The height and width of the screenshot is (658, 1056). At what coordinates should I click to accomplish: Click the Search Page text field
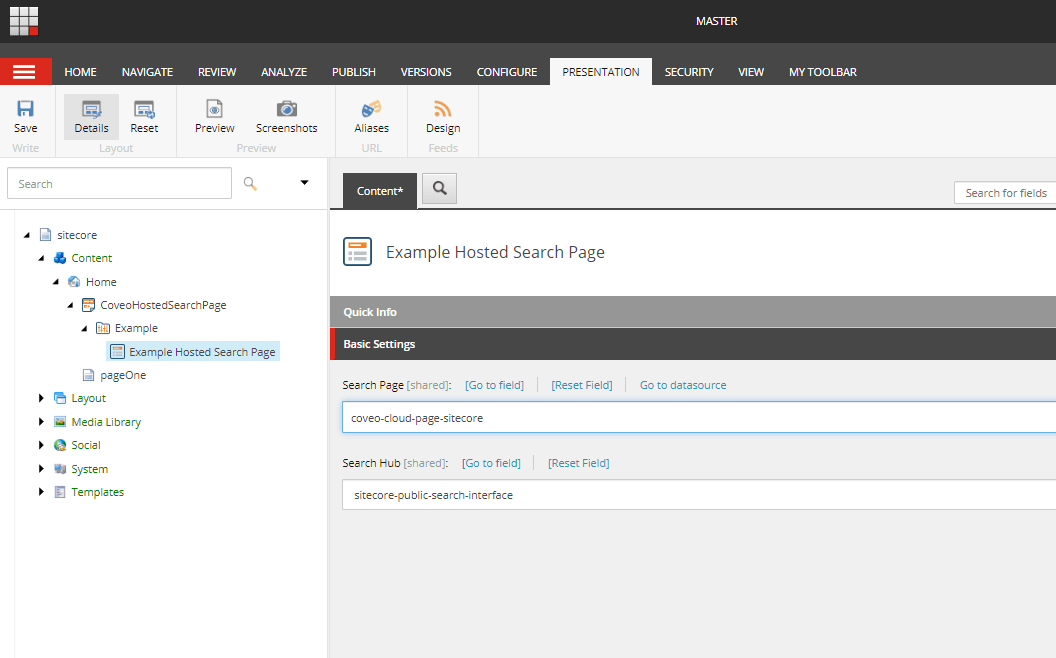(x=600, y=416)
